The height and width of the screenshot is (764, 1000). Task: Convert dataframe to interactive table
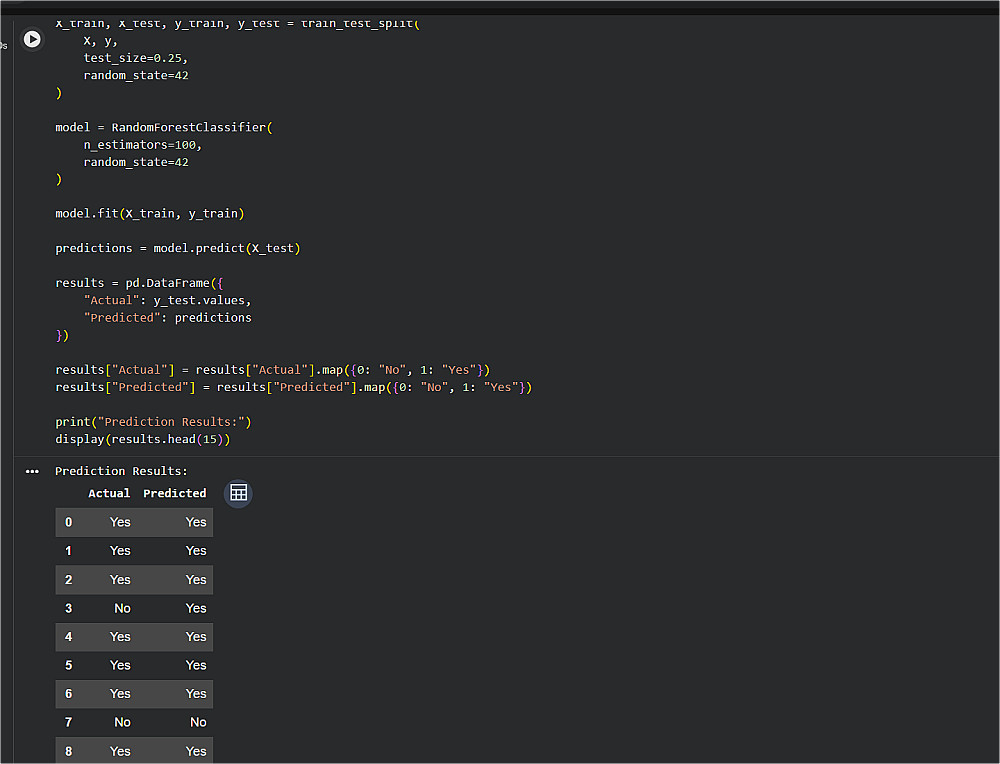click(x=239, y=493)
